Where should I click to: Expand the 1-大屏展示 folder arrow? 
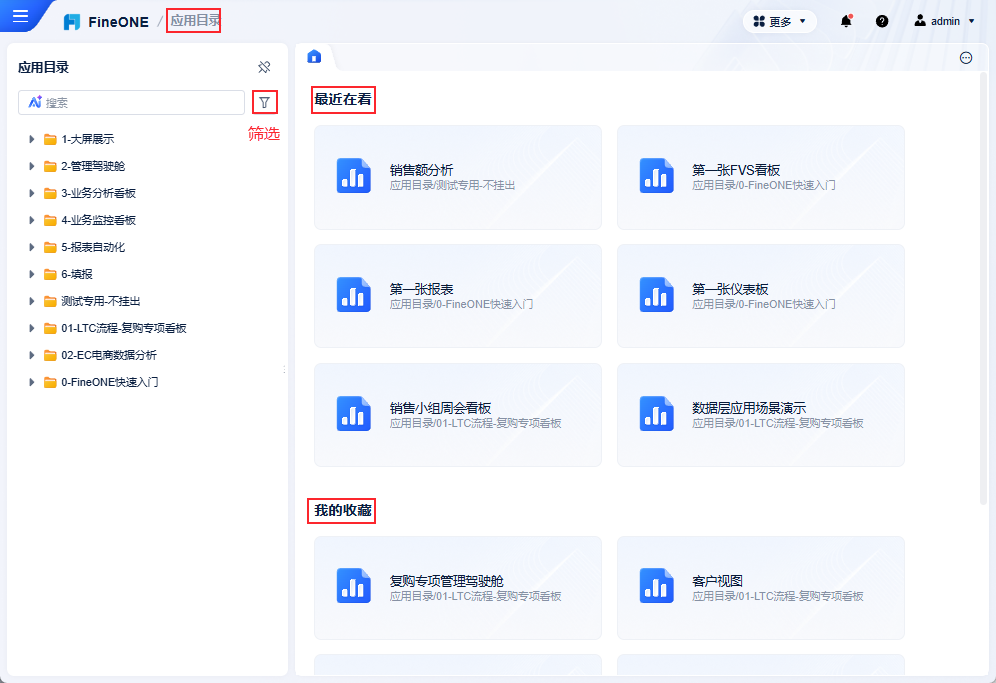pos(31,139)
